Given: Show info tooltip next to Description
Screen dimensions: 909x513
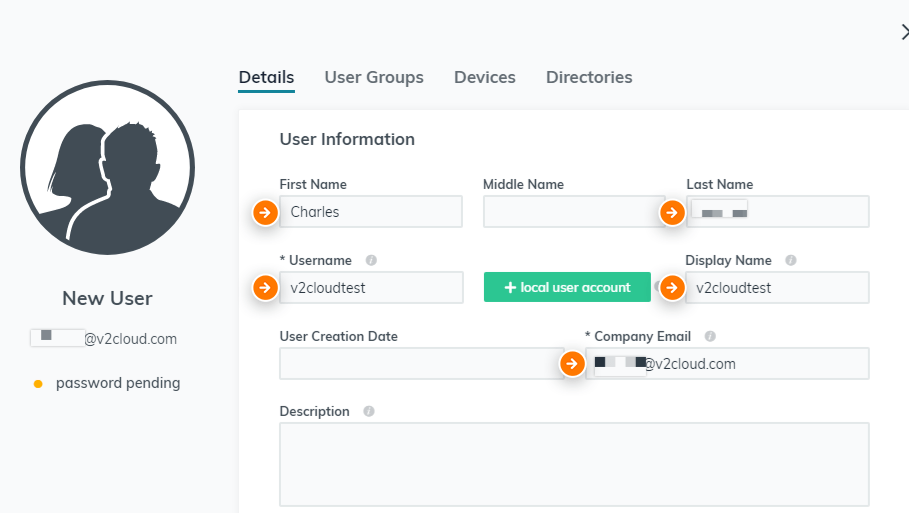Looking at the screenshot, I should pos(369,411).
